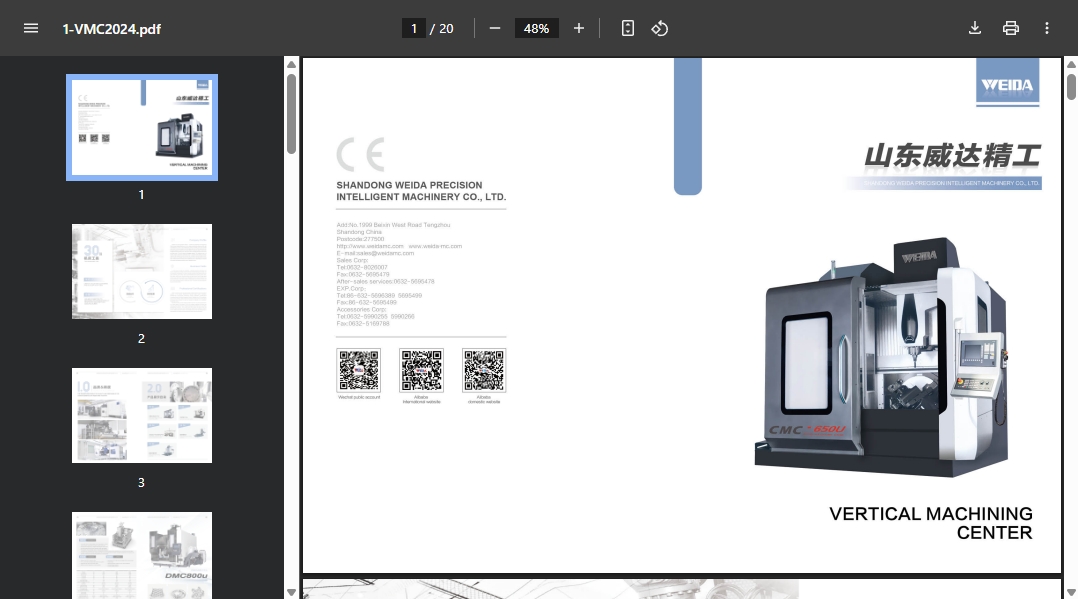Jump to page 3 thumbnail
The width and height of the screenshot is (1078, 599).
point(142,415)
